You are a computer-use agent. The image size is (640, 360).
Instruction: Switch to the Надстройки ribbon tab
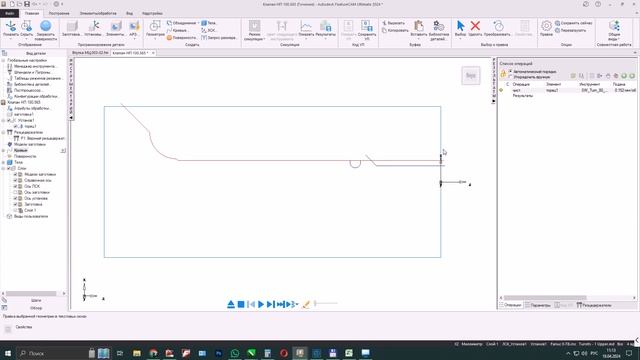point(152,13)
